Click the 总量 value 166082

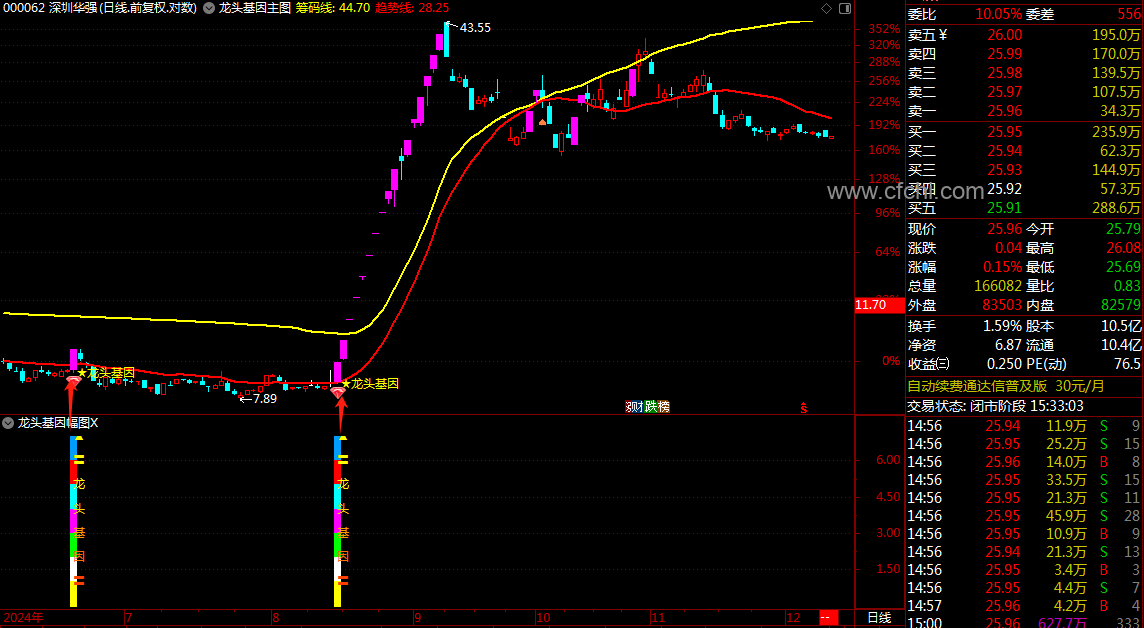pyautogui.click(x=998, y=286)
